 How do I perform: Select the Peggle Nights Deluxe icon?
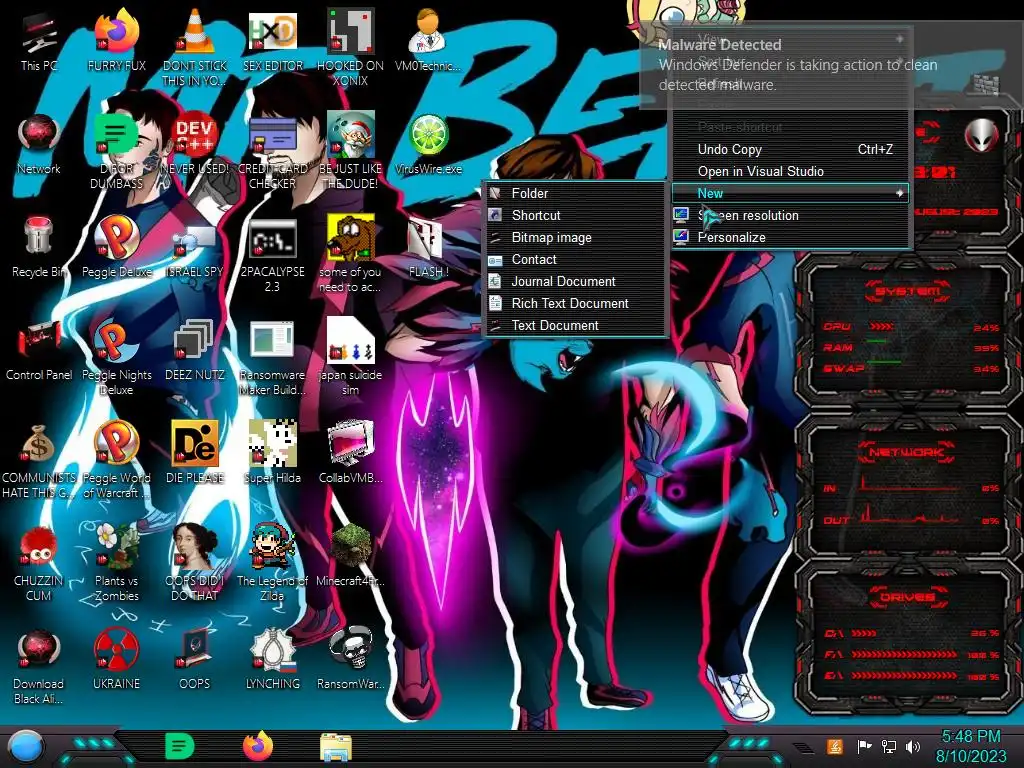tap(116, 358)
